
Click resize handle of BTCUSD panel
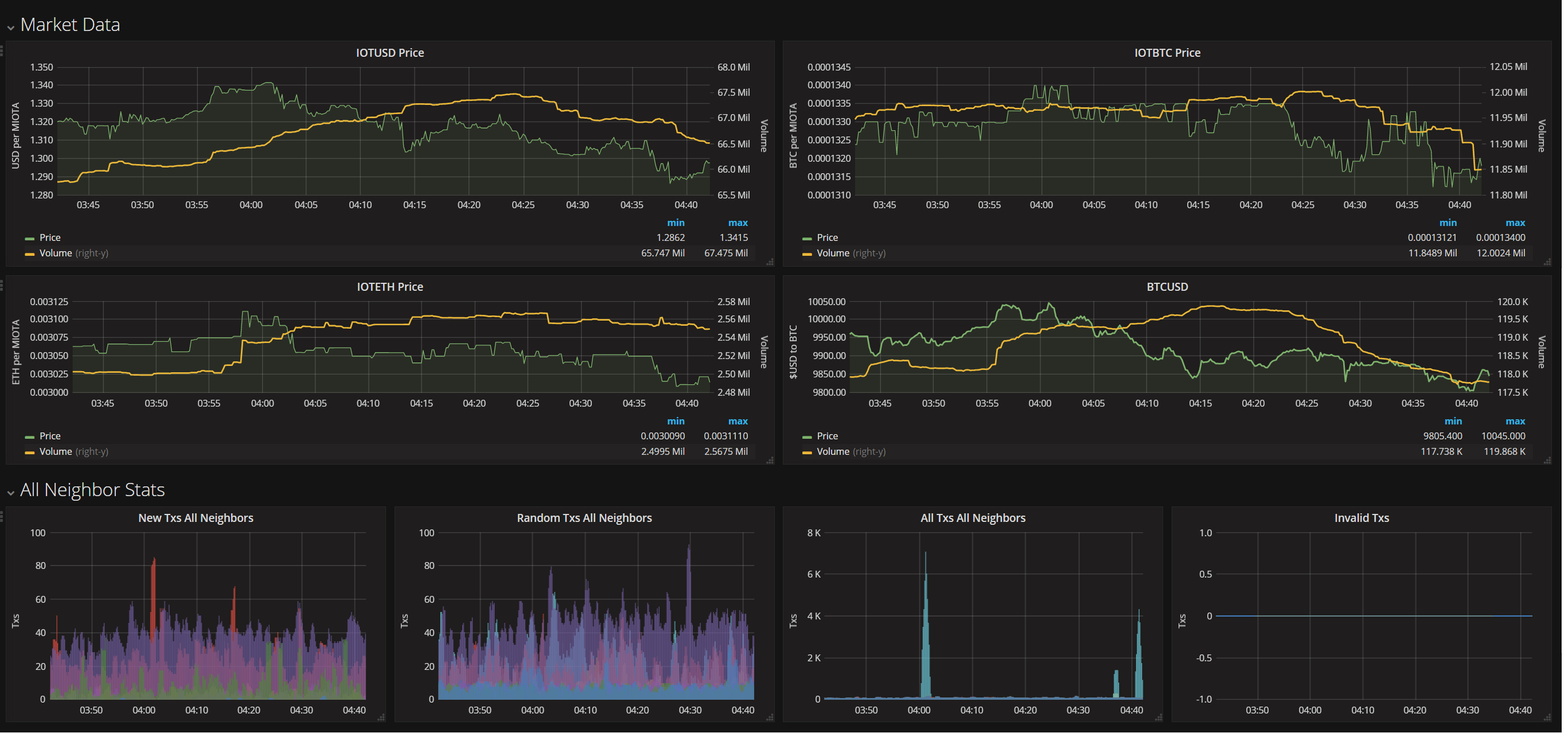(1547, 460)
